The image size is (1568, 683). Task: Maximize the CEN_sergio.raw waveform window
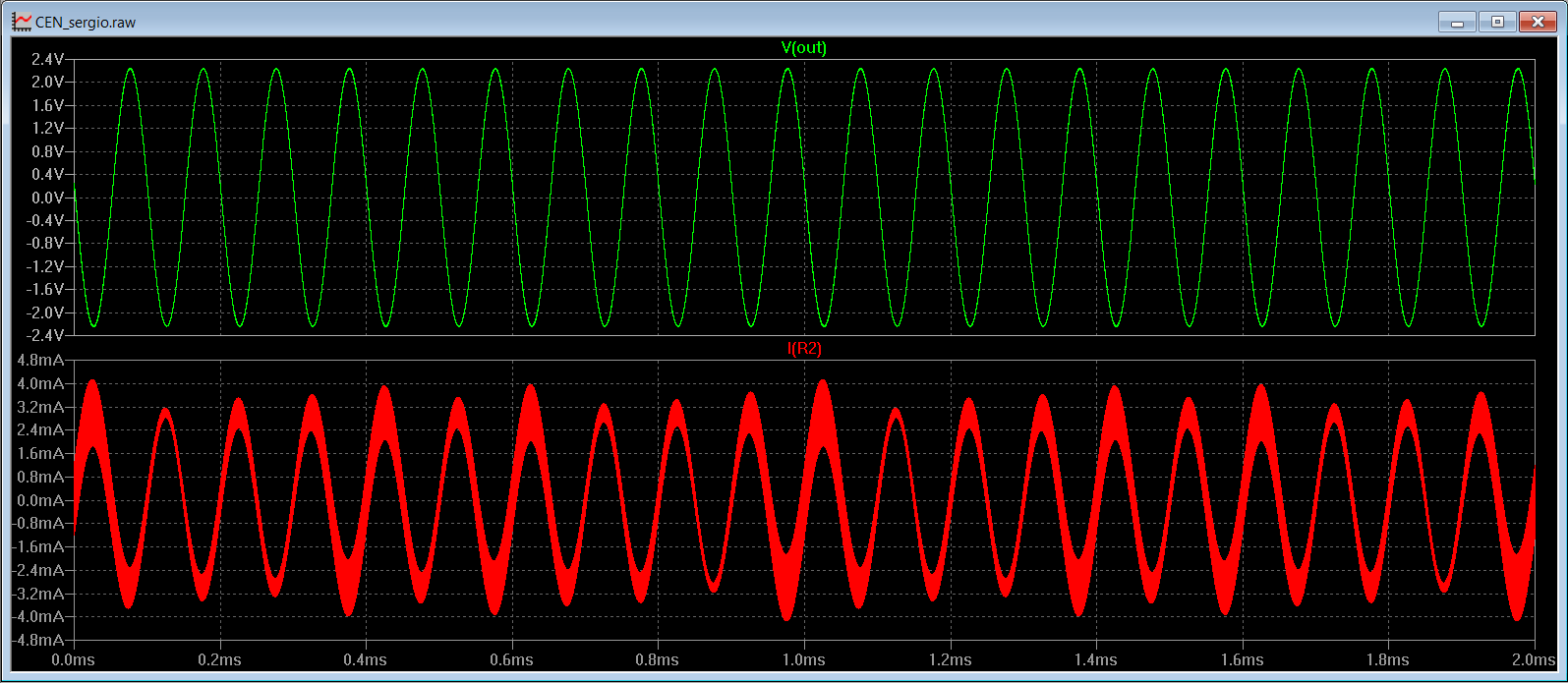tap(1497, 22)
